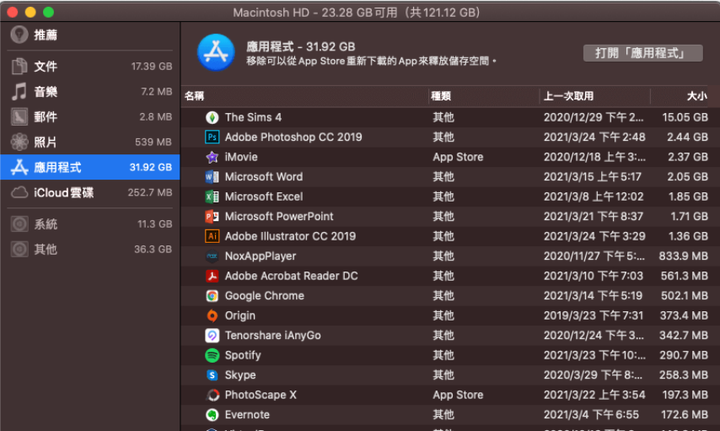The width and height of the screenshot is (720, 431).
Task: Click the Spotify icon
Action: point(212,355)
